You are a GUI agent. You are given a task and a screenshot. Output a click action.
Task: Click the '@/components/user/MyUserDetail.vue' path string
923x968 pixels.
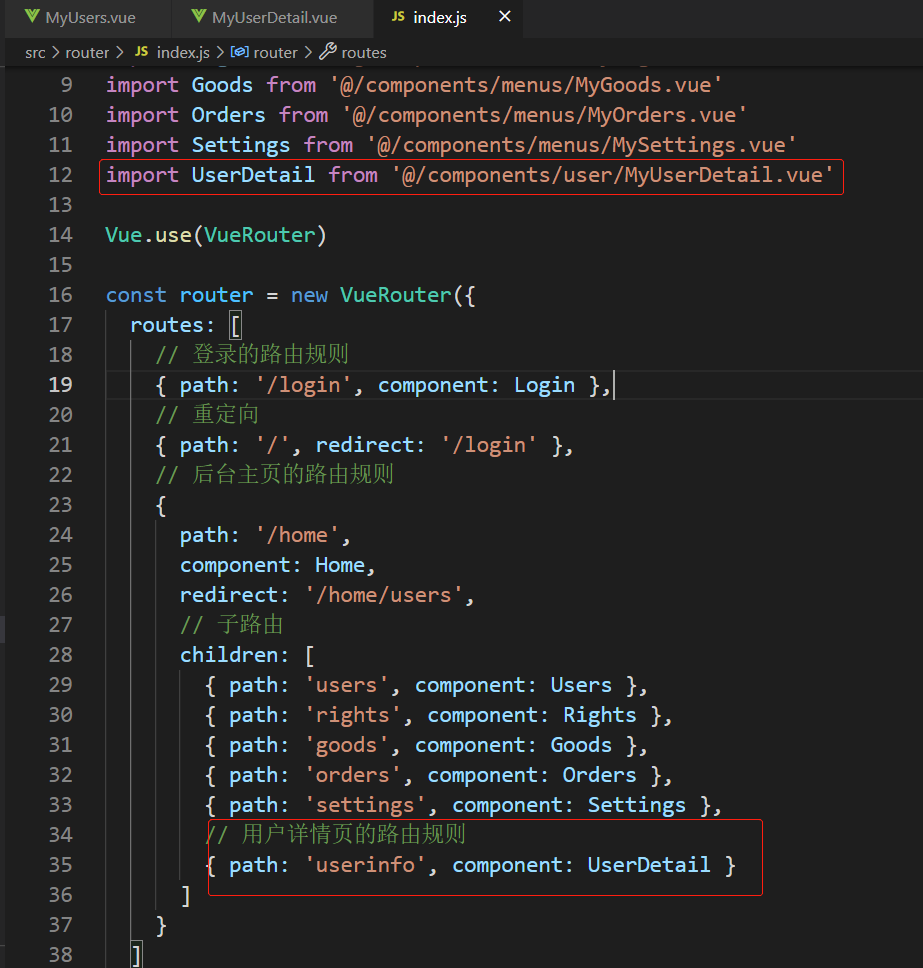(612, 175)
